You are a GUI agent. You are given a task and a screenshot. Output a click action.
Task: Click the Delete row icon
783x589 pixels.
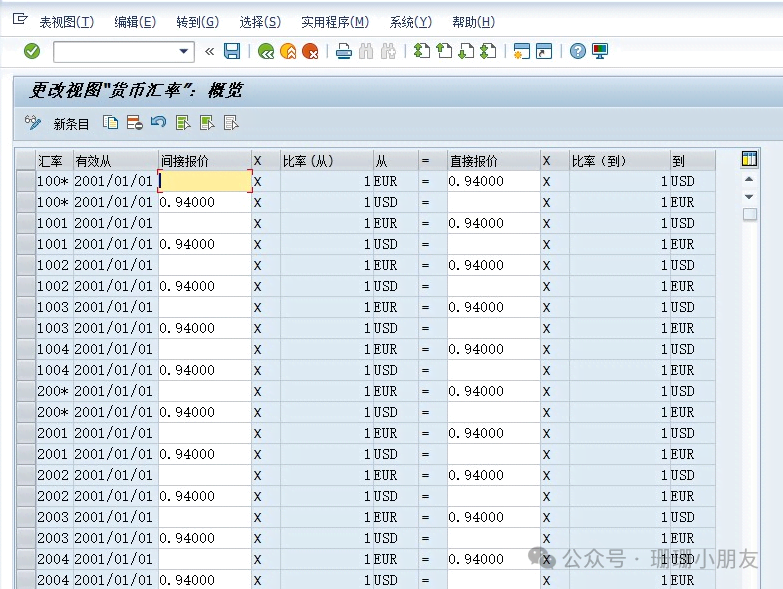[134, 123]
